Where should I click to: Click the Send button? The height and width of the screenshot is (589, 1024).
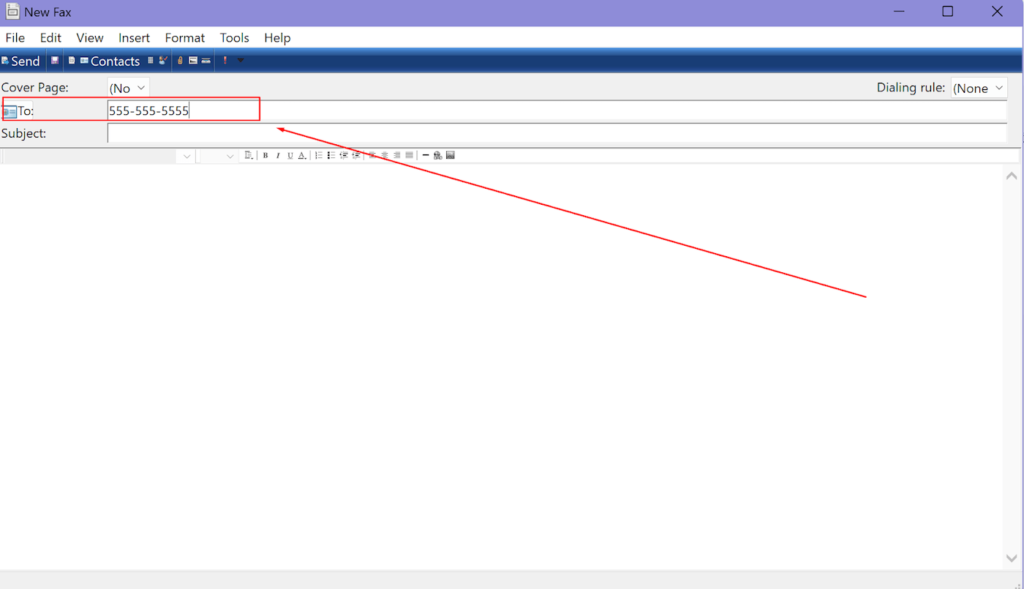pos(22,60)
